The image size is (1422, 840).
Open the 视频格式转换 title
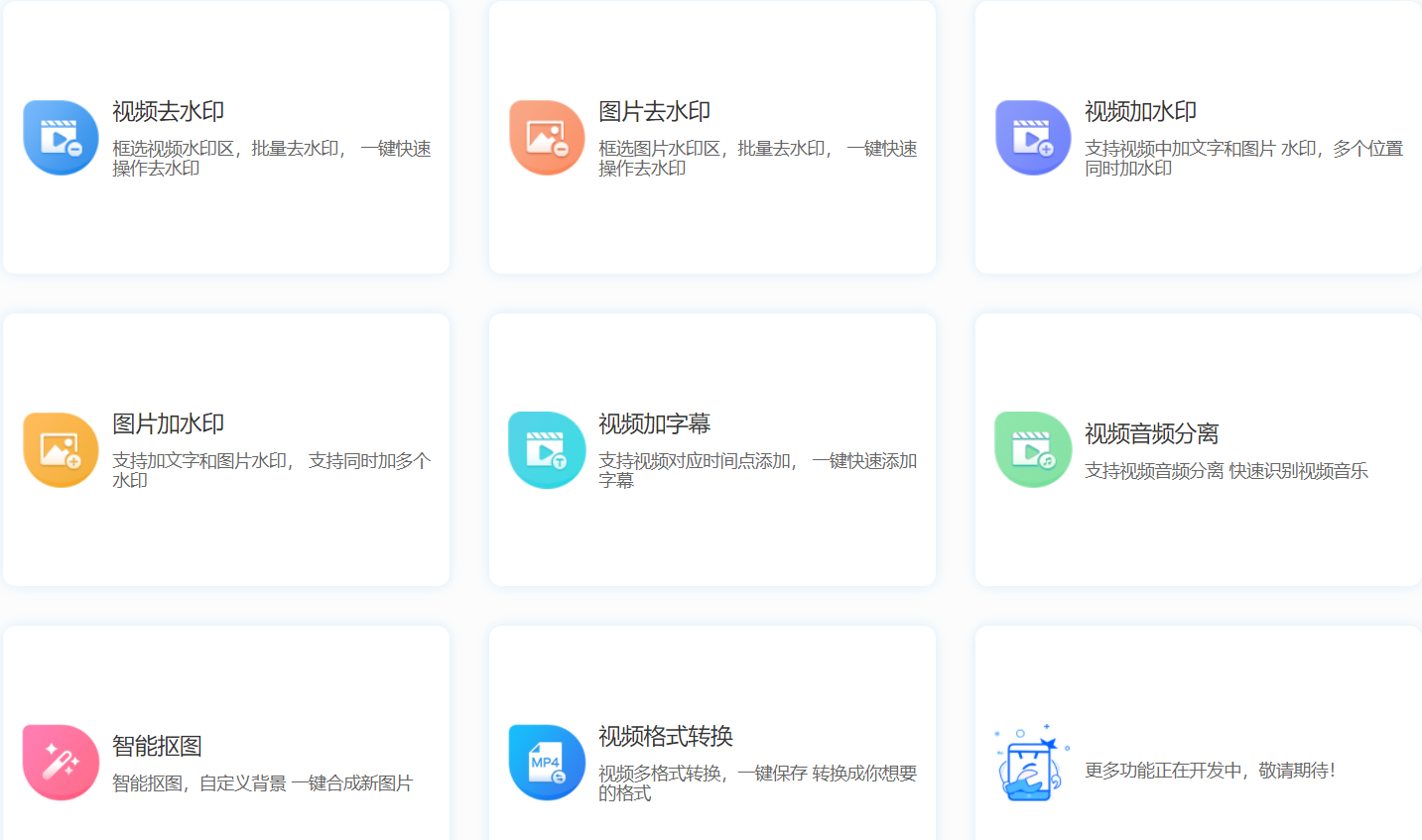(665, 737)
